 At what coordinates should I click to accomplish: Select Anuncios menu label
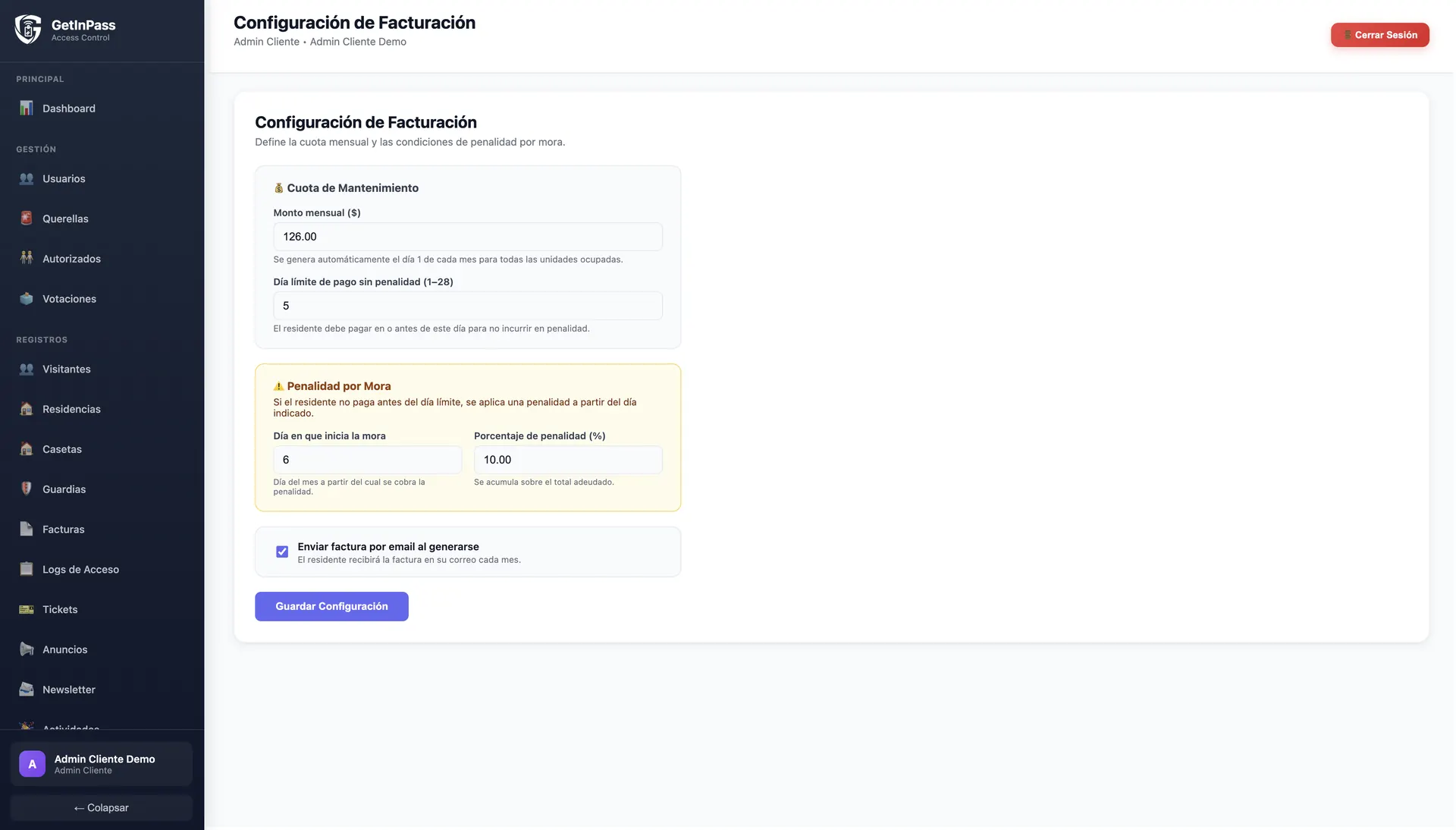click(x=64, y=649)
